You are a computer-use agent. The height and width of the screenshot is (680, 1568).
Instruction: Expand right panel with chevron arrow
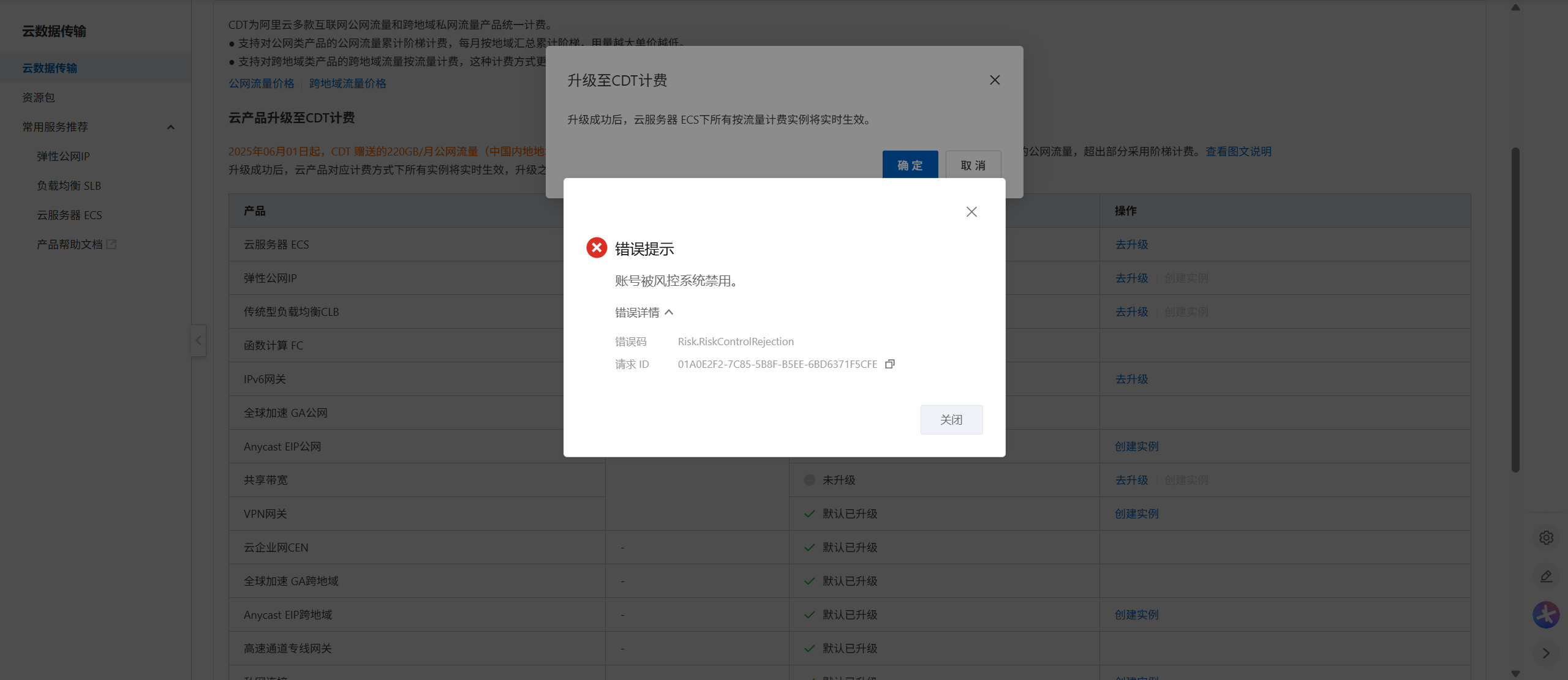[1546, 653]
